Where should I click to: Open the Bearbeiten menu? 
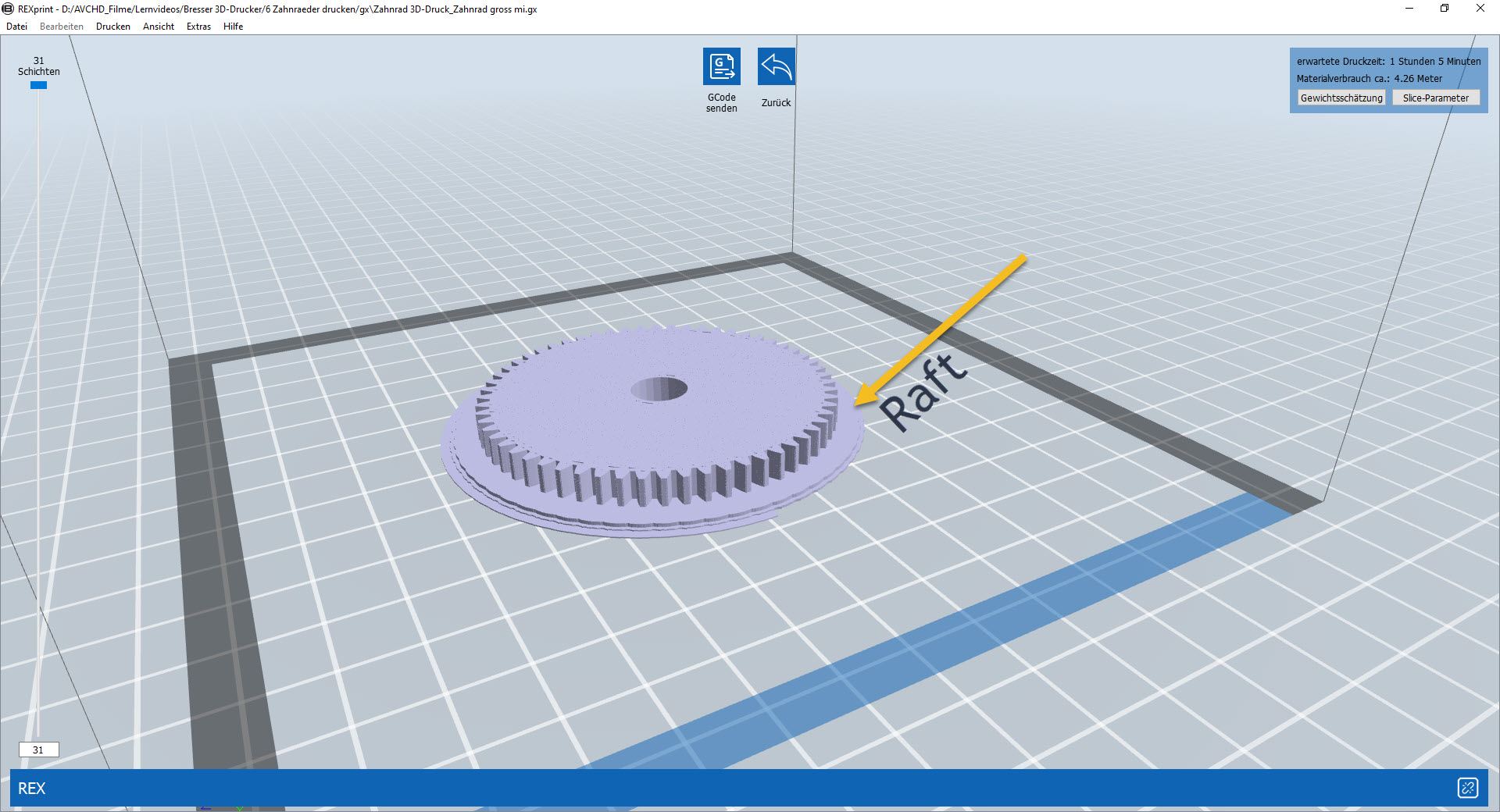62,26
